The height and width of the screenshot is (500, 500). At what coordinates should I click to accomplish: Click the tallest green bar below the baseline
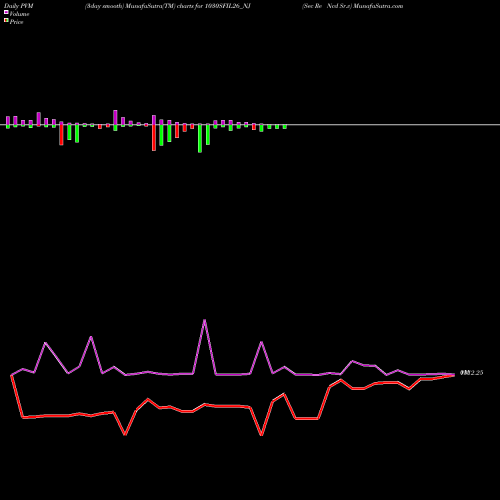point(200,138)
